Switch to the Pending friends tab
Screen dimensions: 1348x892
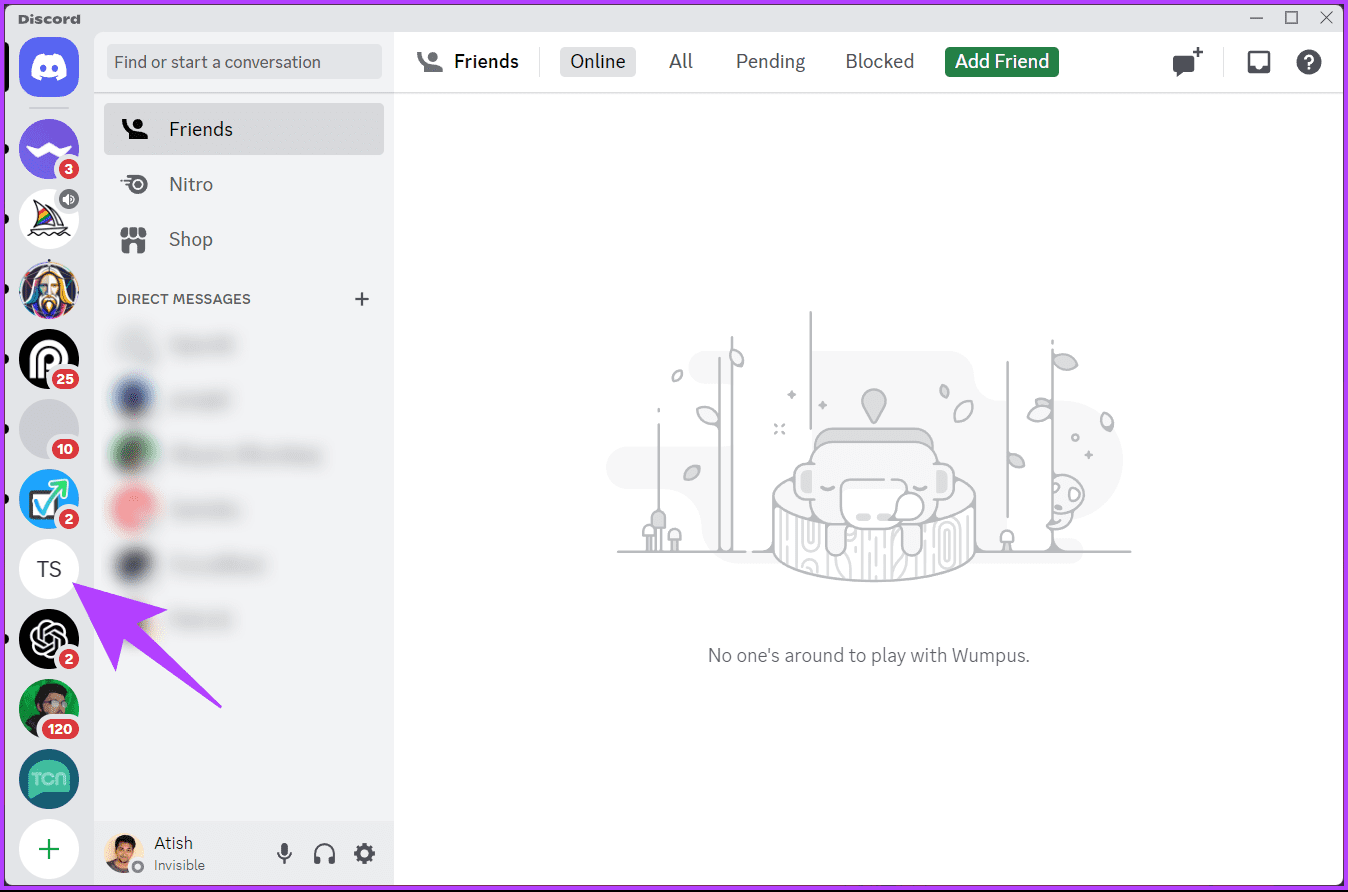click(x=769, y=61)
